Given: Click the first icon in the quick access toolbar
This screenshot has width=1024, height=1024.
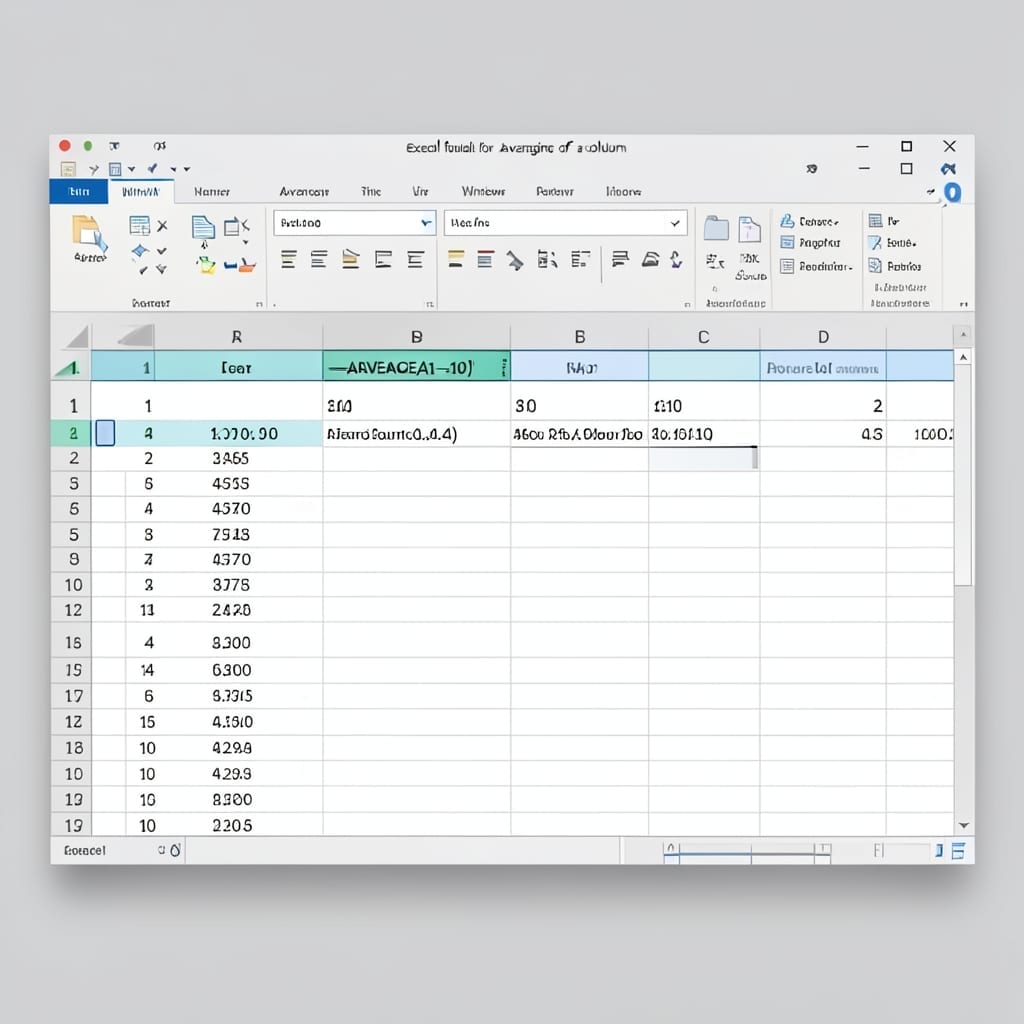Looking at the screenshot, I should pyautogui.click(x=68, y=170).
